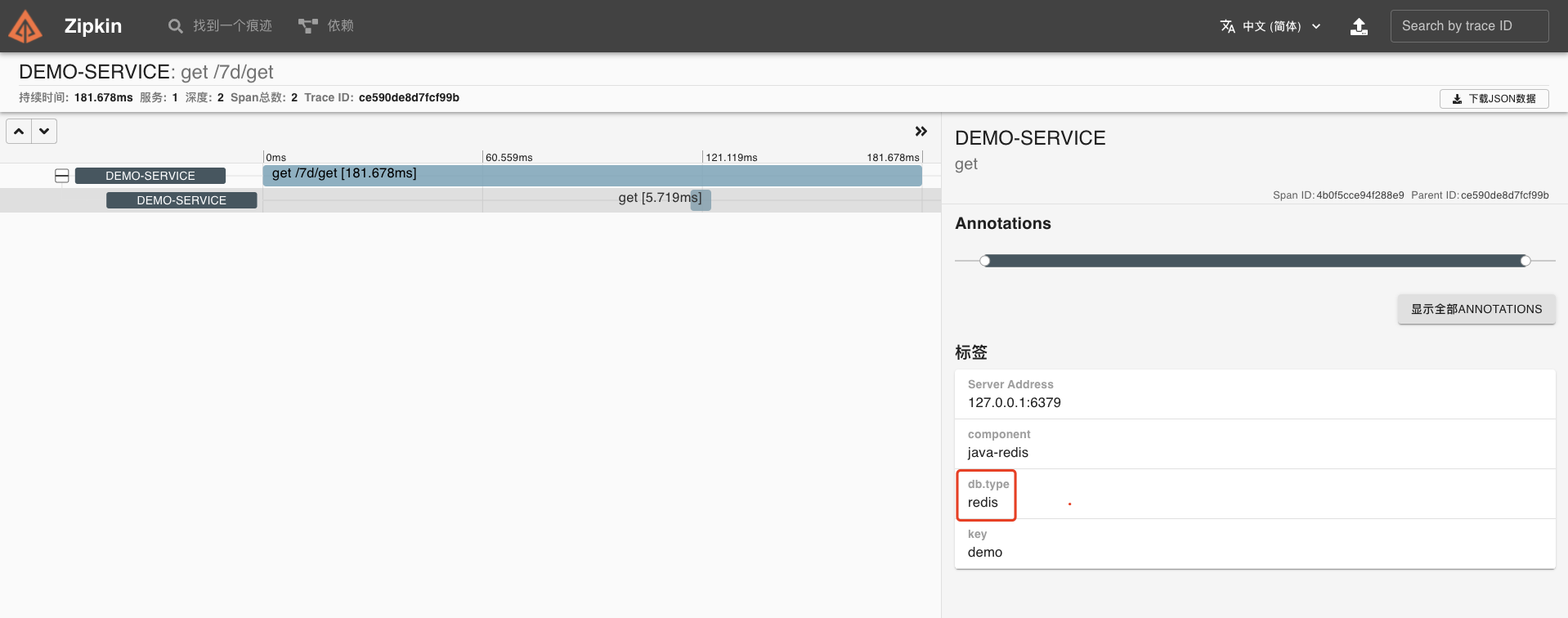Click the Parent ID ce590de8d7fcf99b text

tap(1504, 195)
